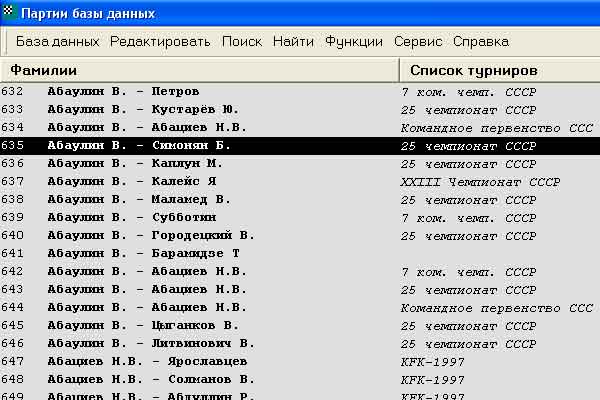Image resolution: width=600 pixels, height=400 pixels.
Task: Select highlighted game 635 Абаулин В. - Симонян Б.
Action: [300, 145]
